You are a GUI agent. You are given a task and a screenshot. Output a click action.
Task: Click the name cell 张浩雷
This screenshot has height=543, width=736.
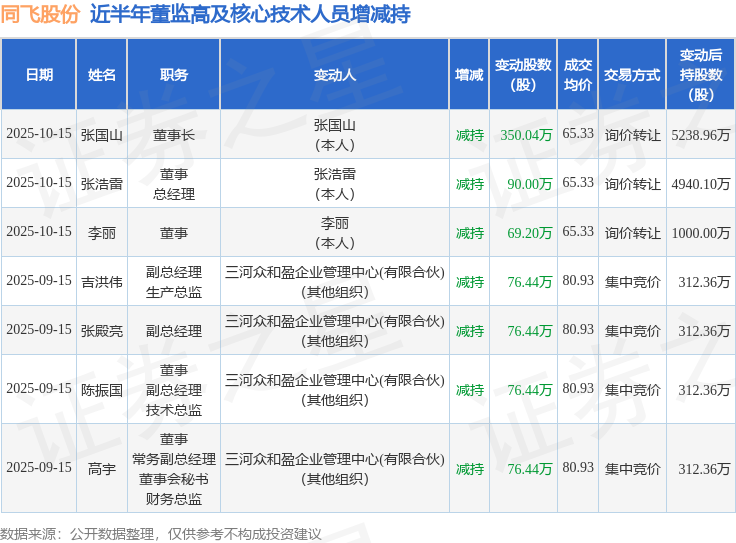point(102,184)
